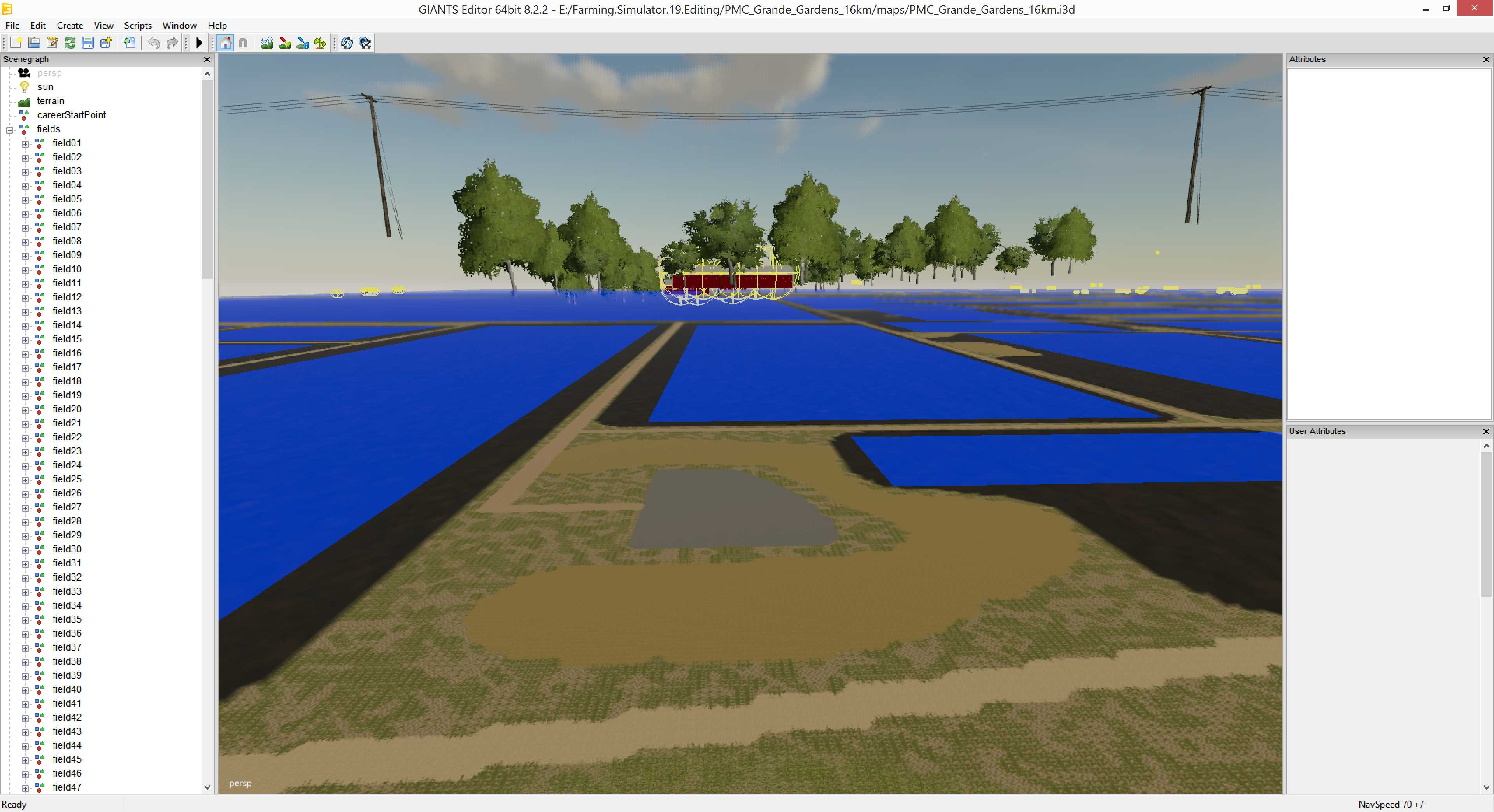Select the terrain foliage paint tool icon
1494x812 pixels.
(320, 43)
